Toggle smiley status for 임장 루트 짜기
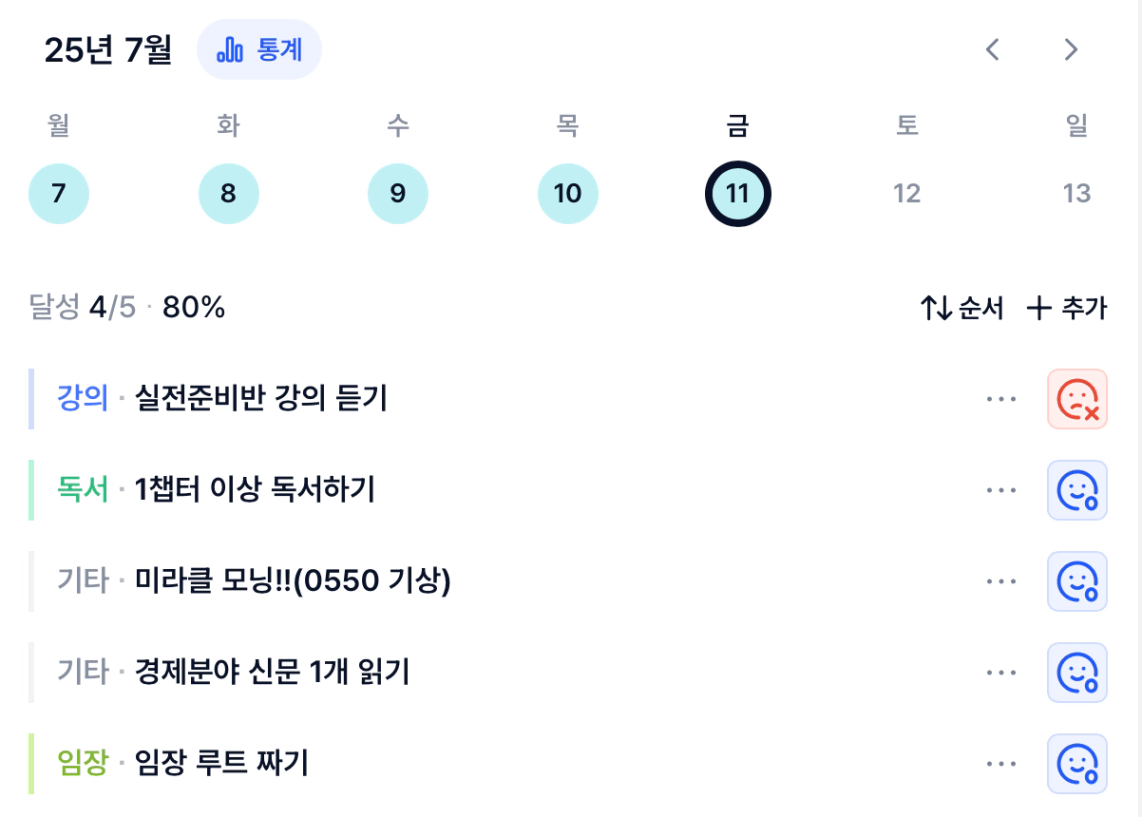Viewport: 1142px width, 817px height. tap(1077, 763)
